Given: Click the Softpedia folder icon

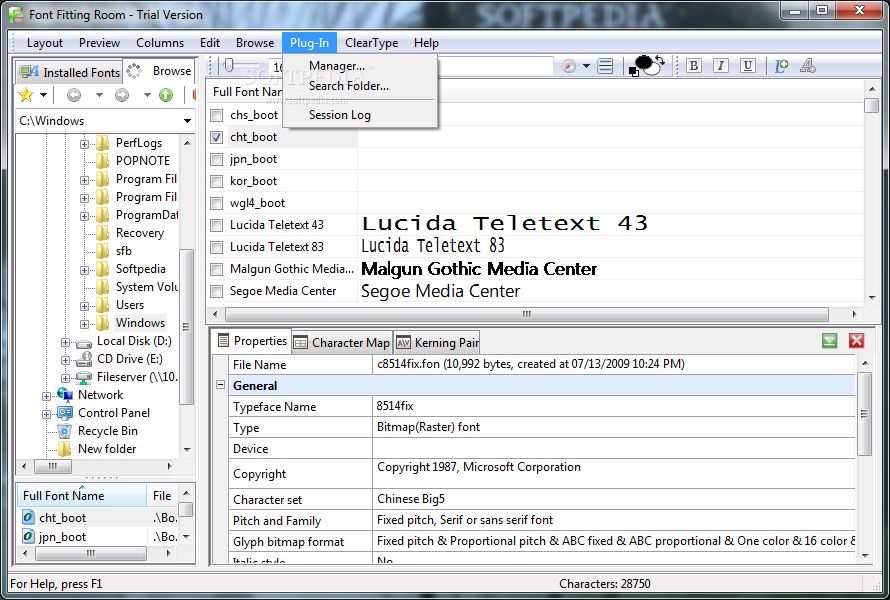Looking at the screenshot, I should pyautogui.click(x=103, y=269).
